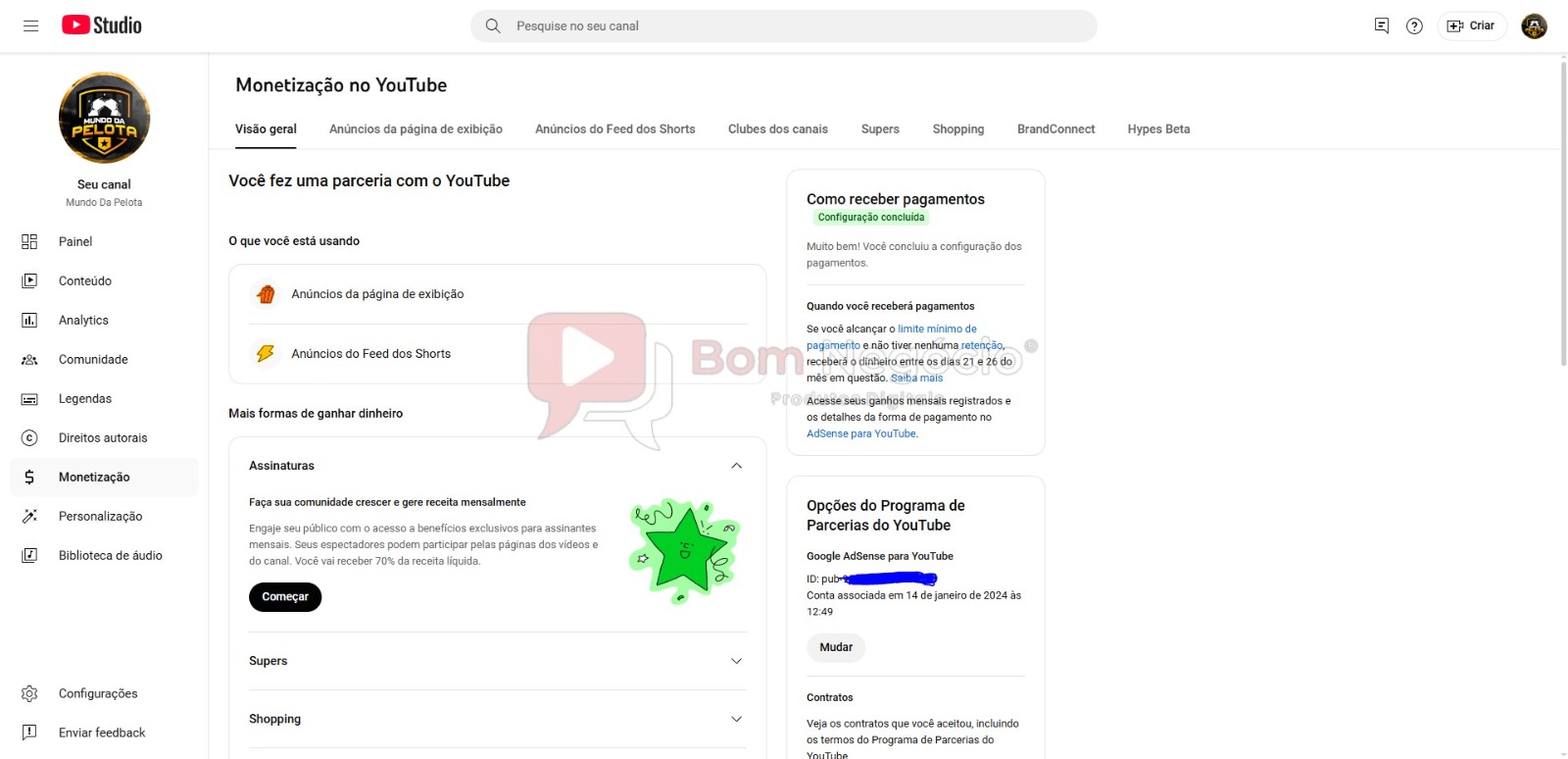
Task: Click the Comunidade people icon
Action: click(29, 359)
